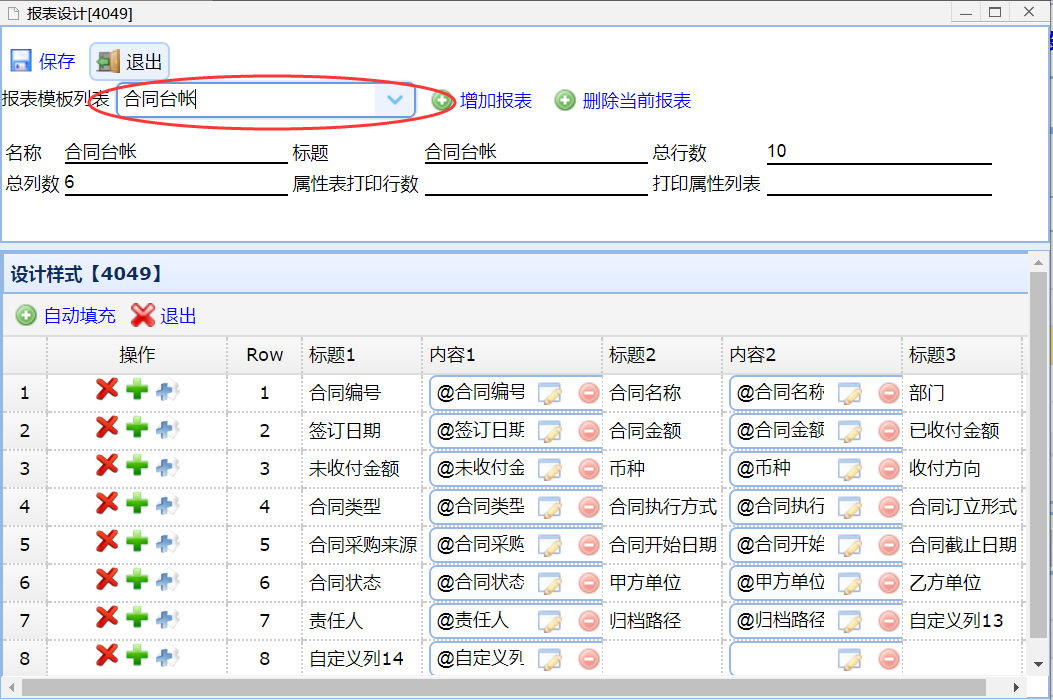
Task: Click the red X 退出 in design panel
Action: pyautogui.click(x=142, y=315)
